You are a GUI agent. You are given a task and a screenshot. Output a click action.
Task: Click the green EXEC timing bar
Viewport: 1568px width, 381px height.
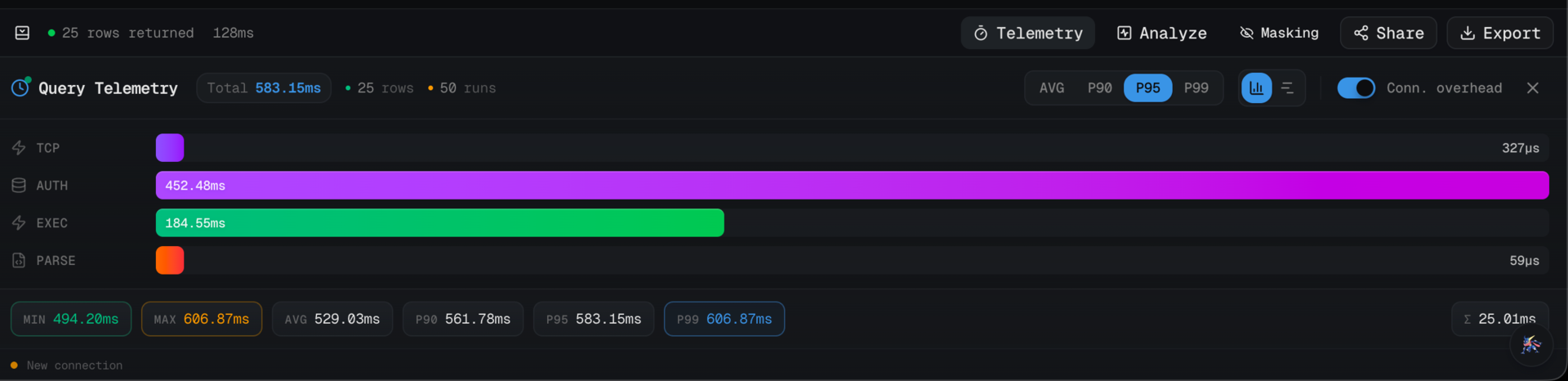coord(439,223)
